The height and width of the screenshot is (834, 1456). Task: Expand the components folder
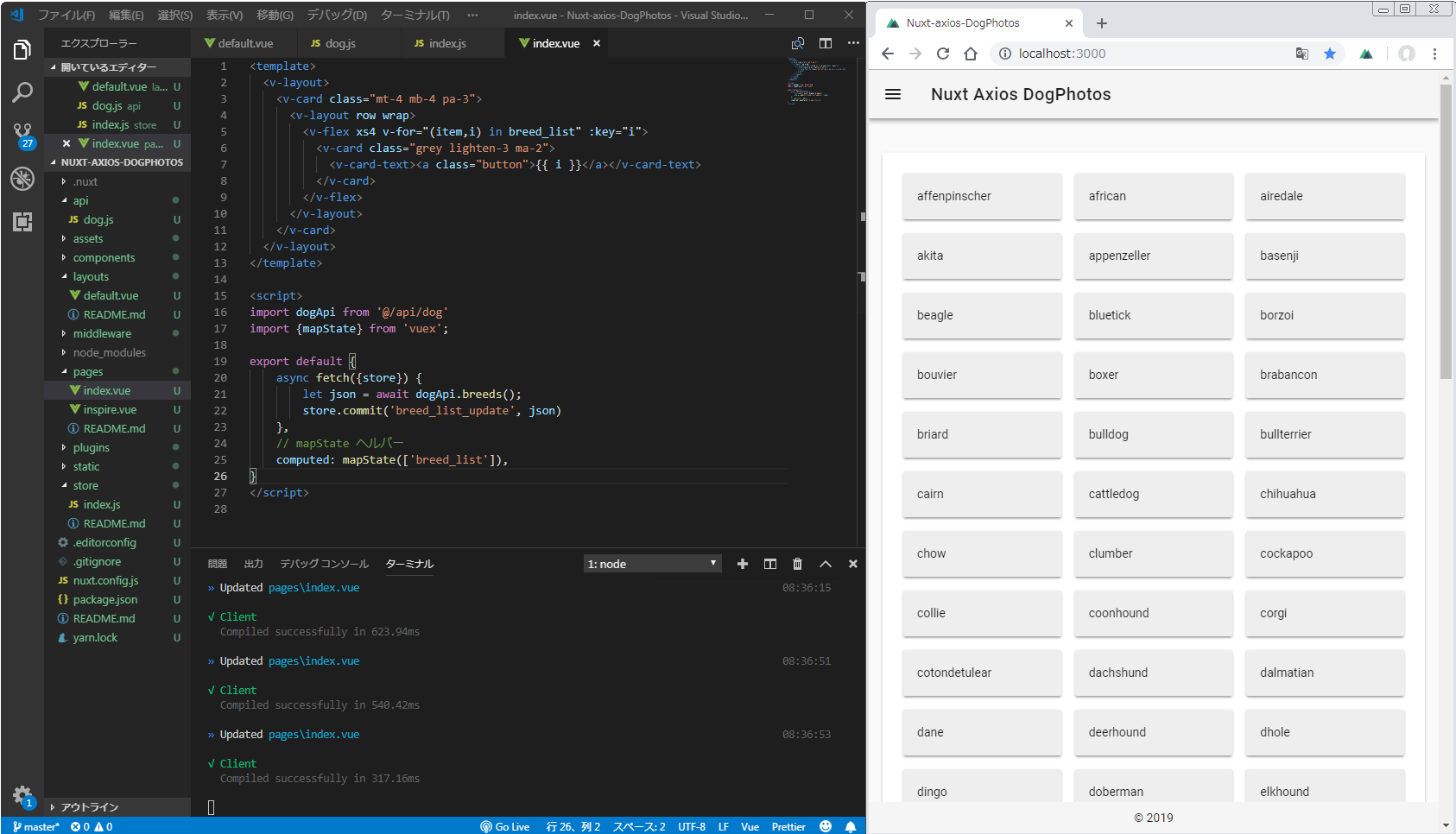coord(104,257)
